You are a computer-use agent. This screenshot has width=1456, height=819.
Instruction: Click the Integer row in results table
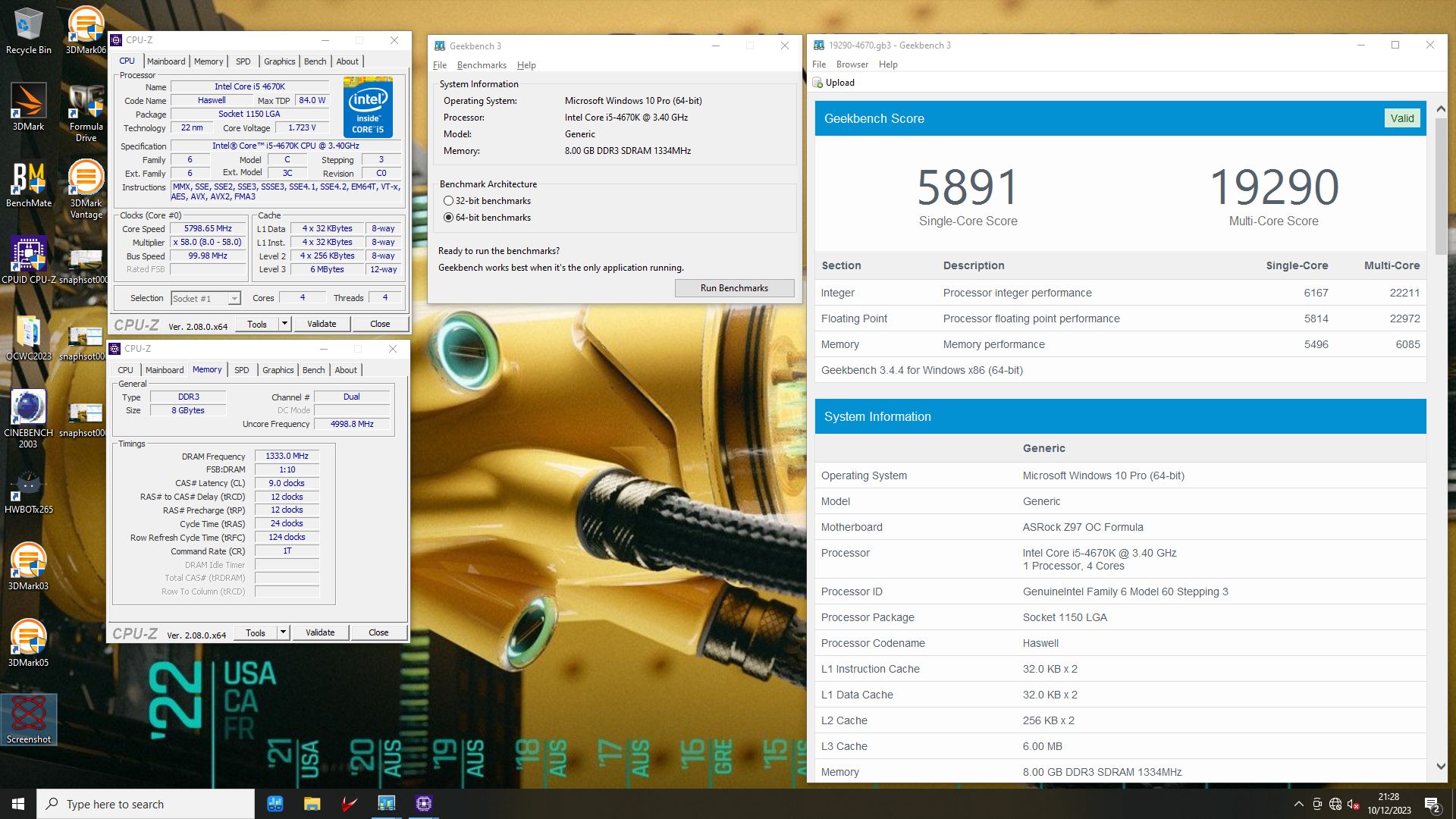coord(1120,293)
